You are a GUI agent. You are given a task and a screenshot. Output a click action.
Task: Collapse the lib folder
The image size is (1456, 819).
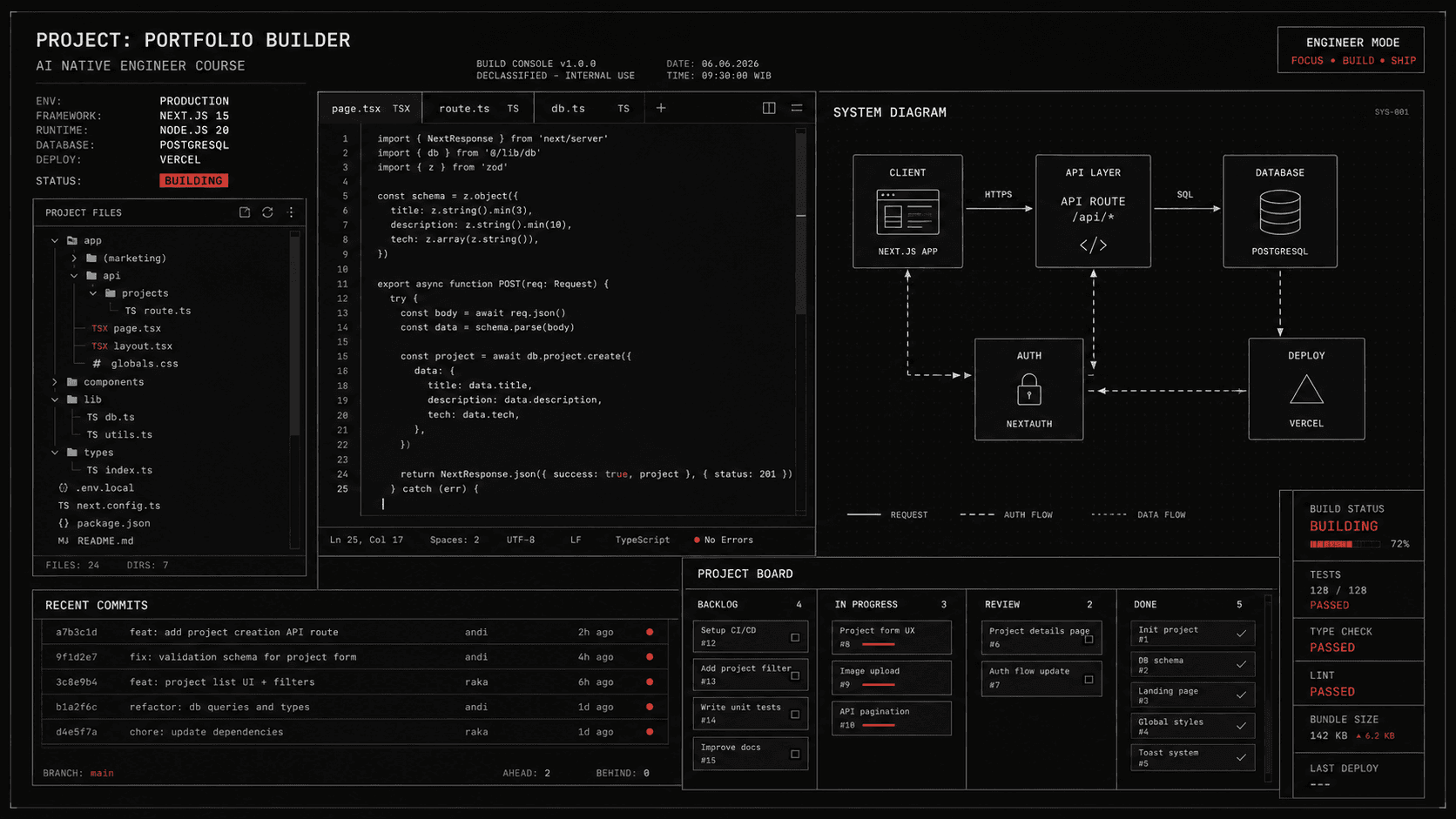(x=55, y=399)
